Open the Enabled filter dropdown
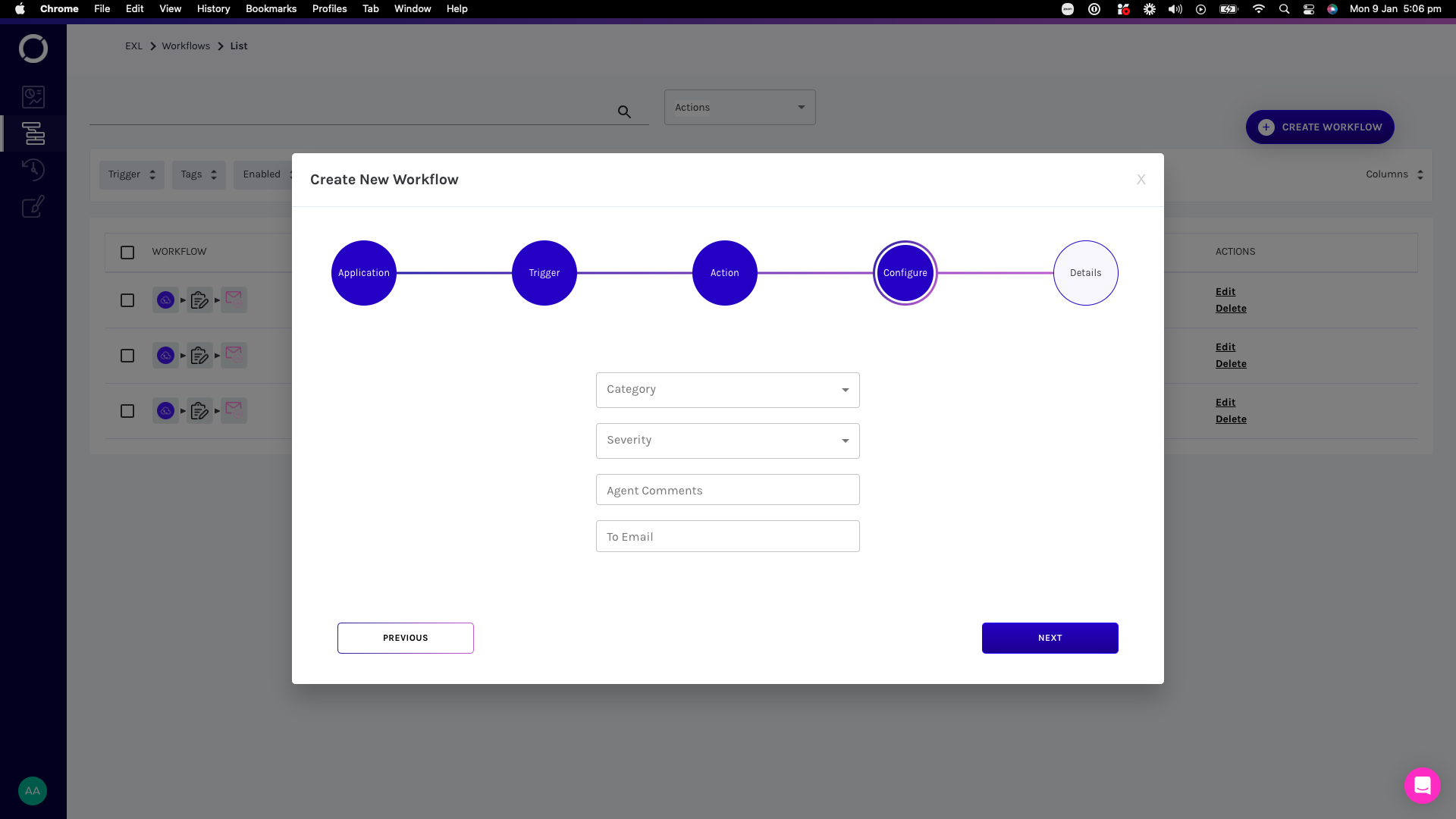 pyautogui.click(x=264, y=174)
